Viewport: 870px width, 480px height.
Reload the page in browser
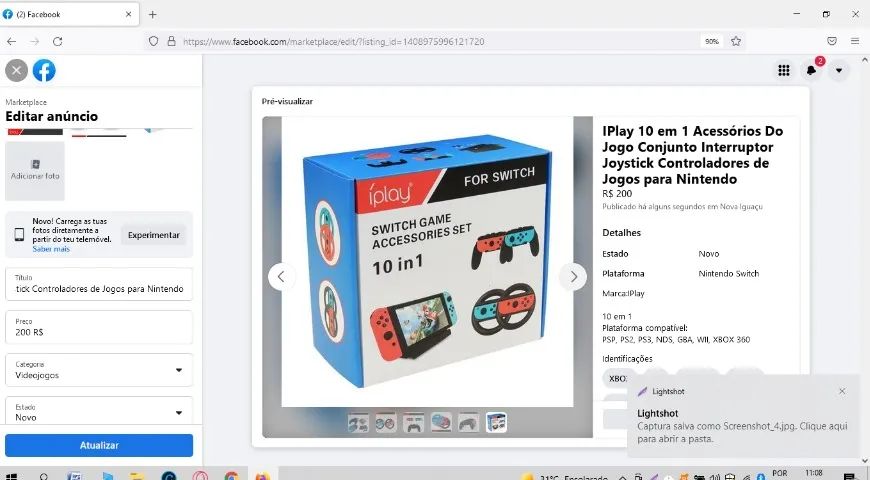(58, 41)
